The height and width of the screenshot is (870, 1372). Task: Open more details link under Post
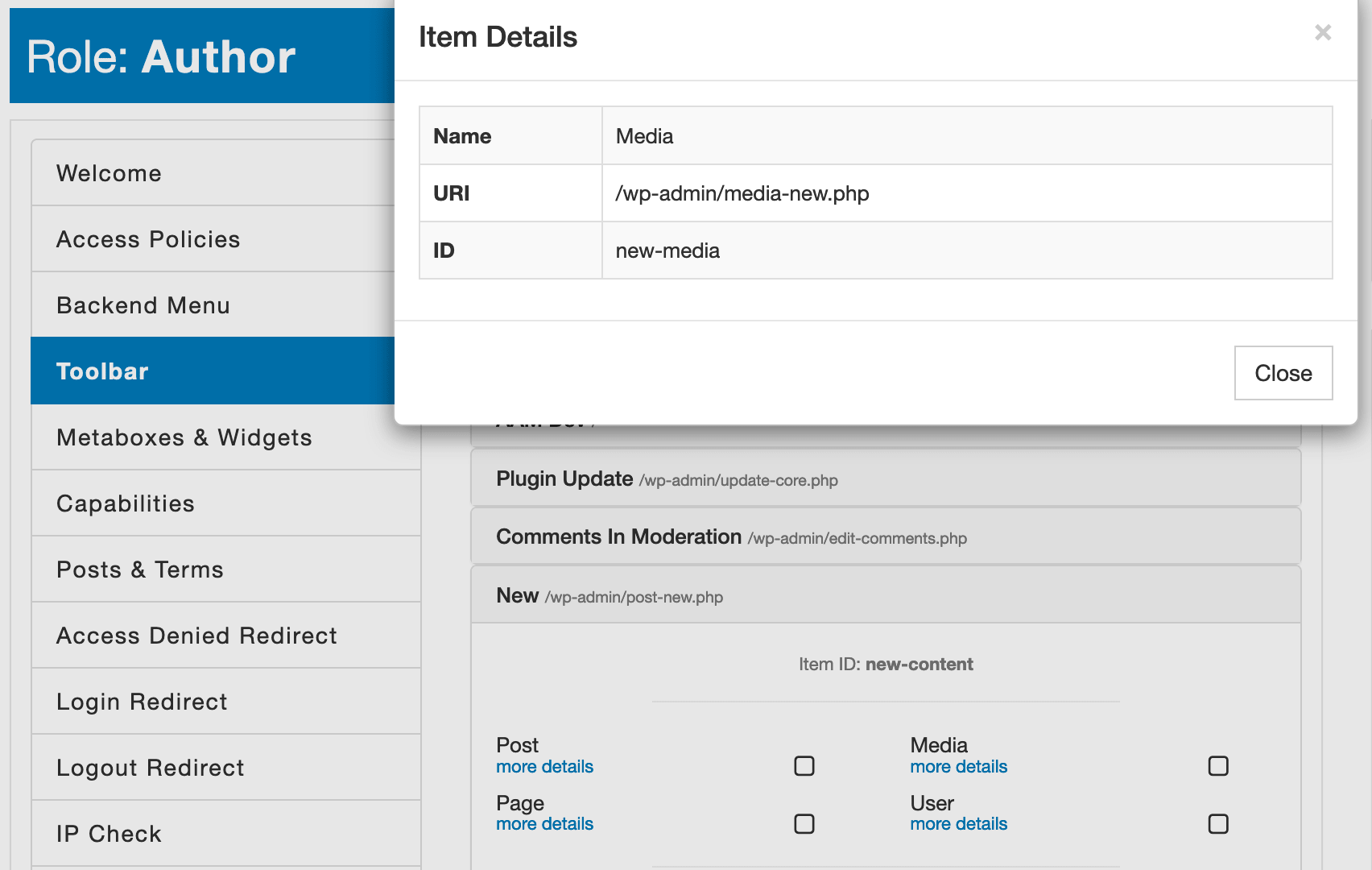[x=544, y=767]
